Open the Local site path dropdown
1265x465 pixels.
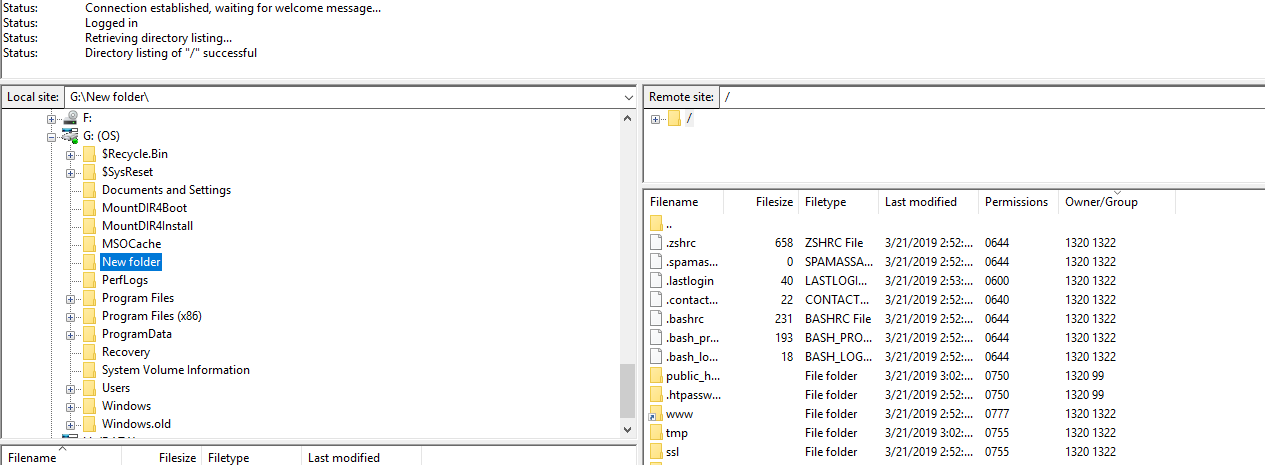pos(628,97)
